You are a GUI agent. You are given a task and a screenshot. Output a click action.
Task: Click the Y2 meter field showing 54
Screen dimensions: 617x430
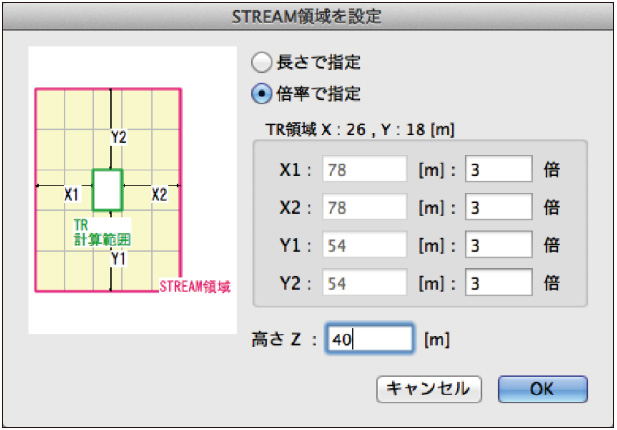pos(364,284)
